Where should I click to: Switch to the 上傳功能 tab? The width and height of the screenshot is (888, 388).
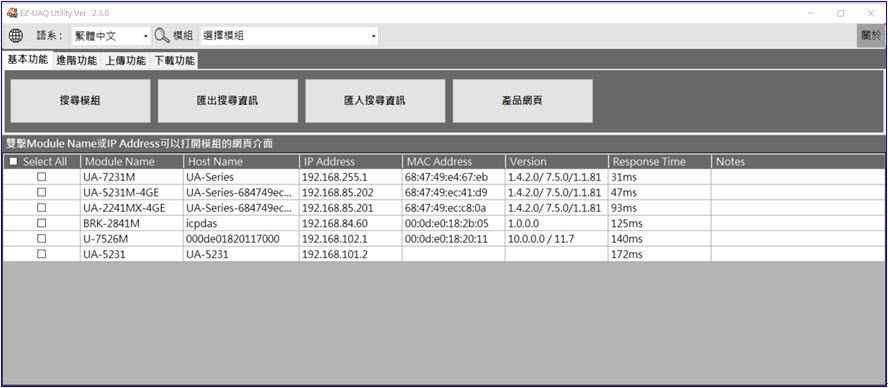[x=125, y=61]
